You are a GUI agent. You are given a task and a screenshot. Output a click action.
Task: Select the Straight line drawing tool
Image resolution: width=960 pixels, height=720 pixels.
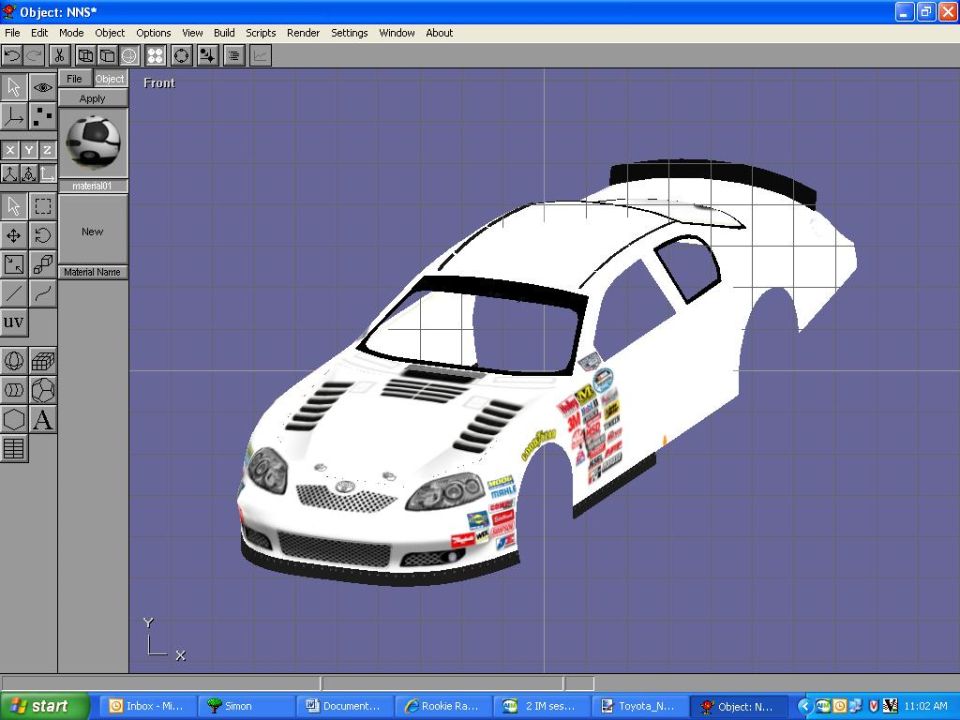point(13,294)
